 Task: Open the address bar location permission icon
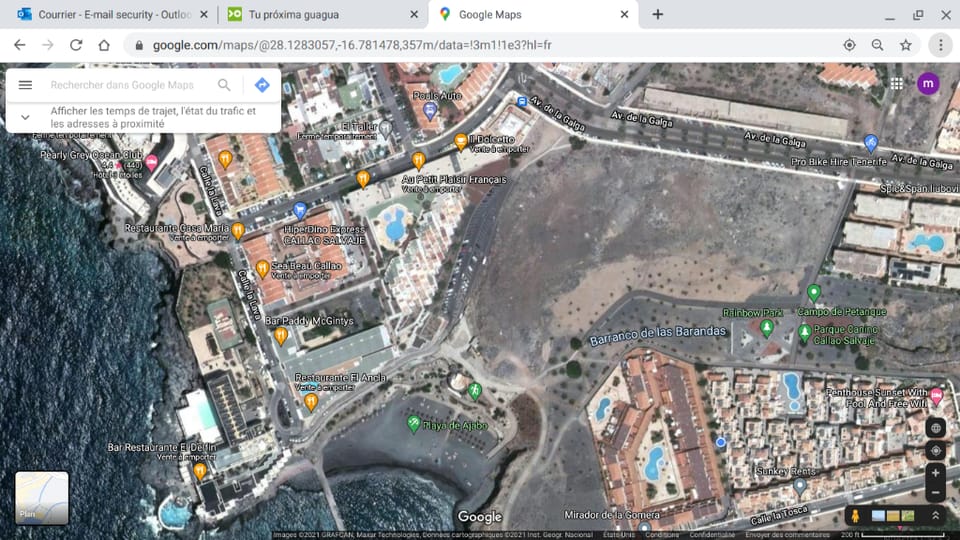(x=849, y=45)
